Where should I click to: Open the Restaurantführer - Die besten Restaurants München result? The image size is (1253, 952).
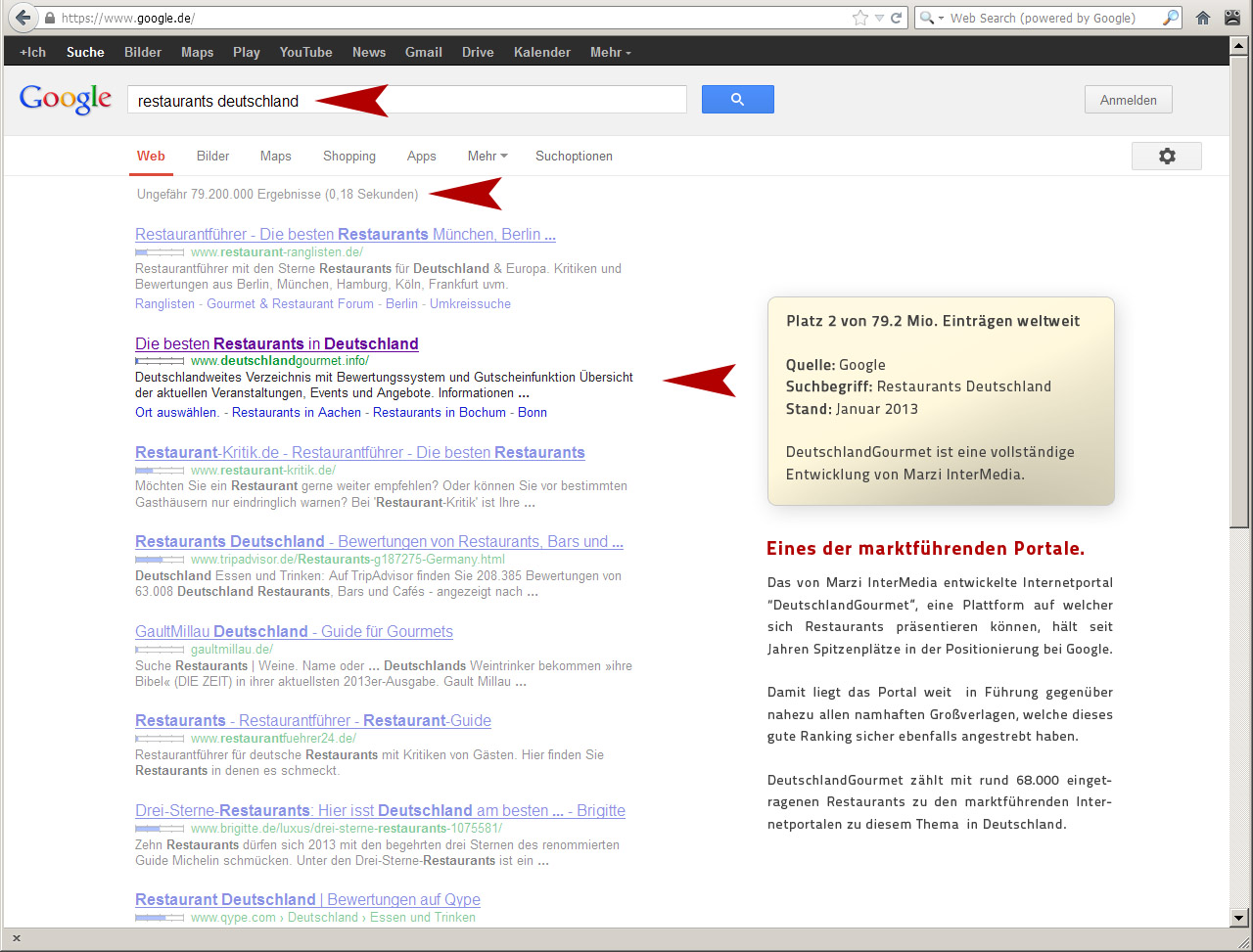(x=346, y=235)
